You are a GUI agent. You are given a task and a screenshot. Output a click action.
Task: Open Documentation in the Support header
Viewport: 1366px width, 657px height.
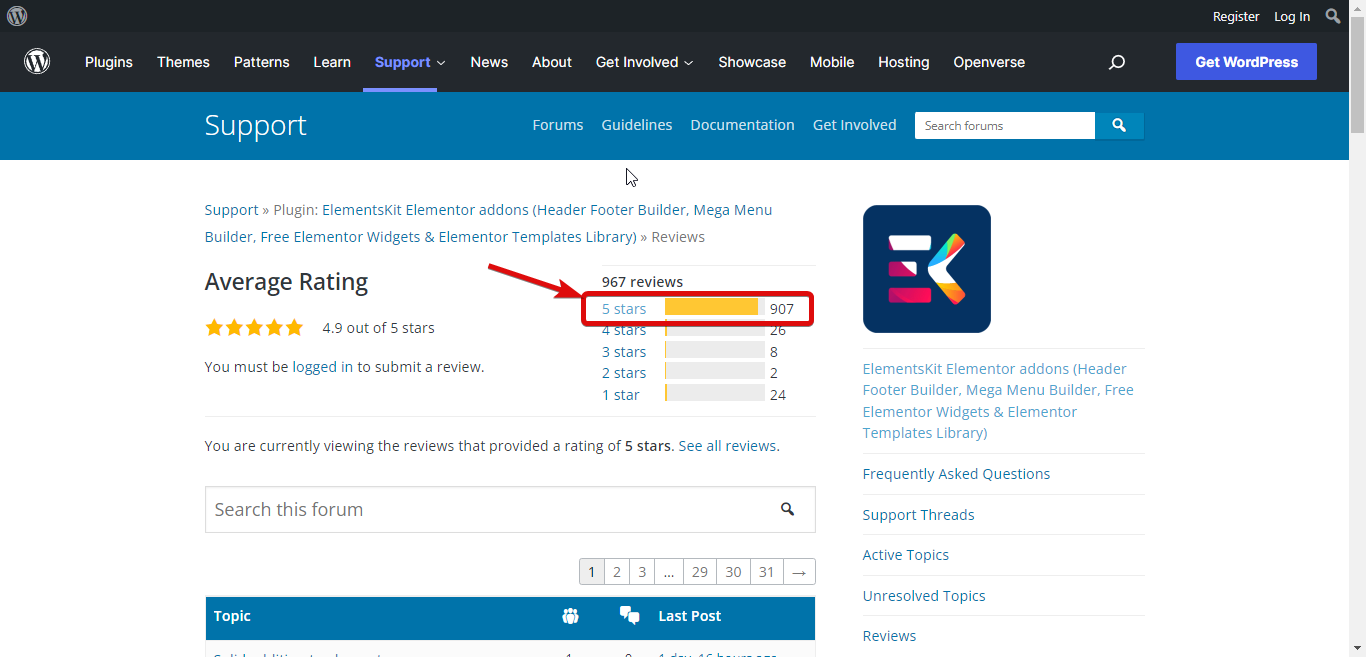pos(742,125)
